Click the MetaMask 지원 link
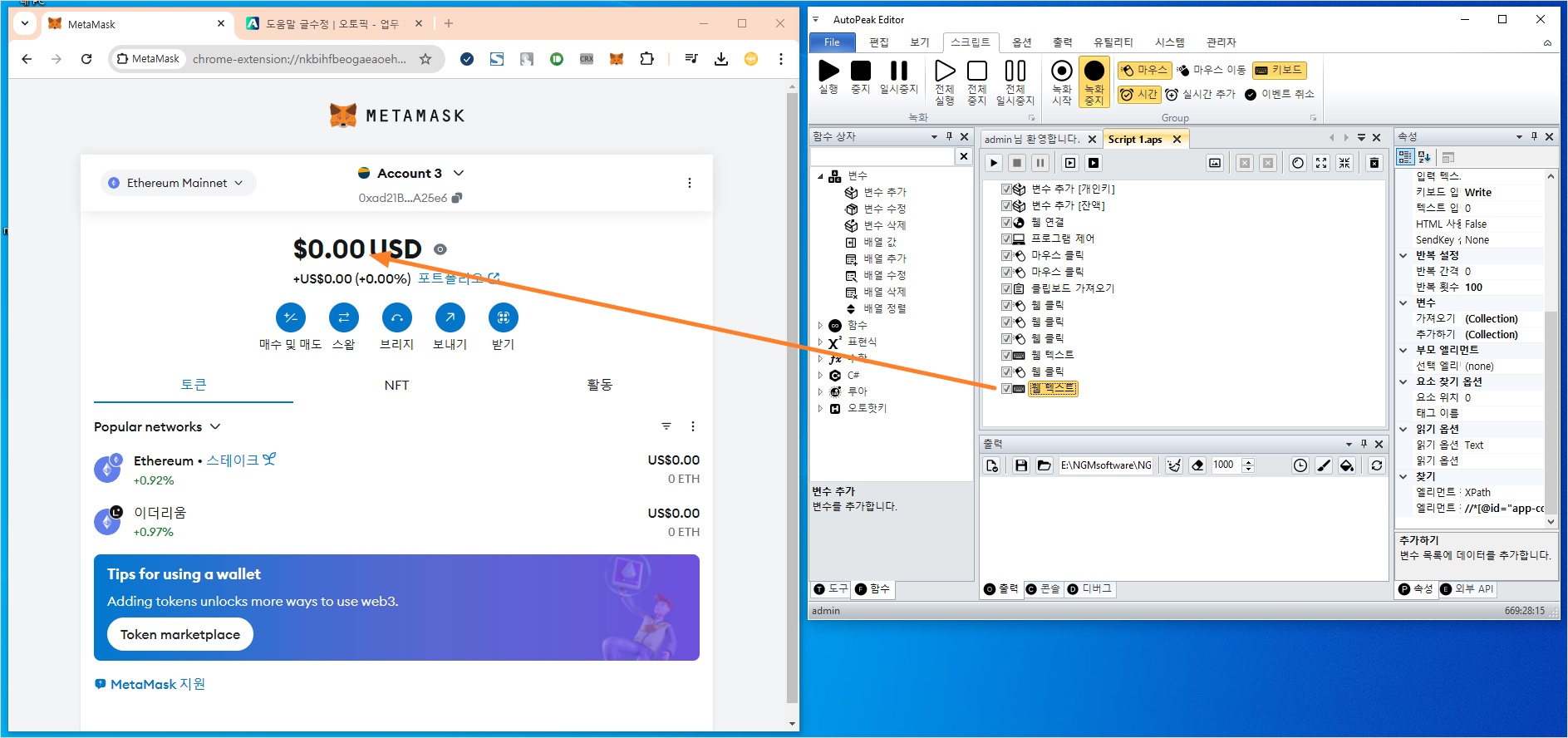 click(x=150, y=684)
